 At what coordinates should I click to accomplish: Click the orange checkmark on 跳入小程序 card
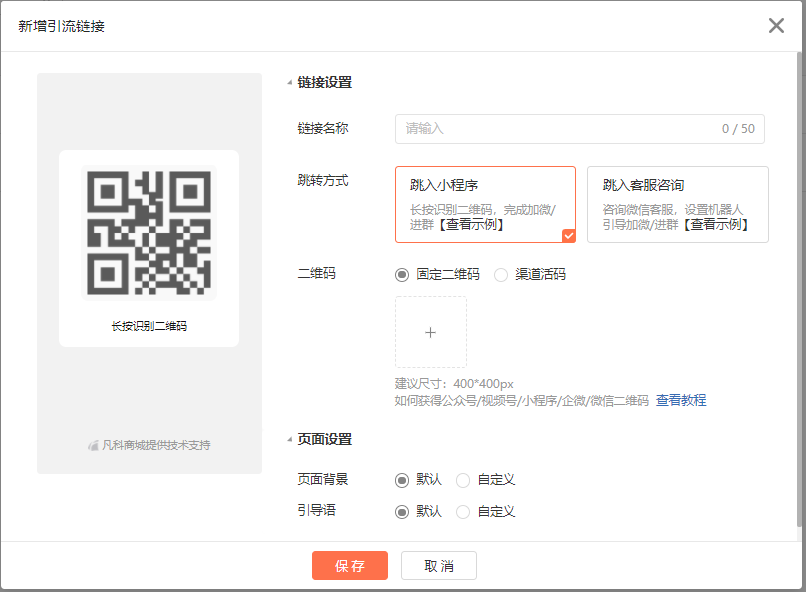click(x=569, y=236)
